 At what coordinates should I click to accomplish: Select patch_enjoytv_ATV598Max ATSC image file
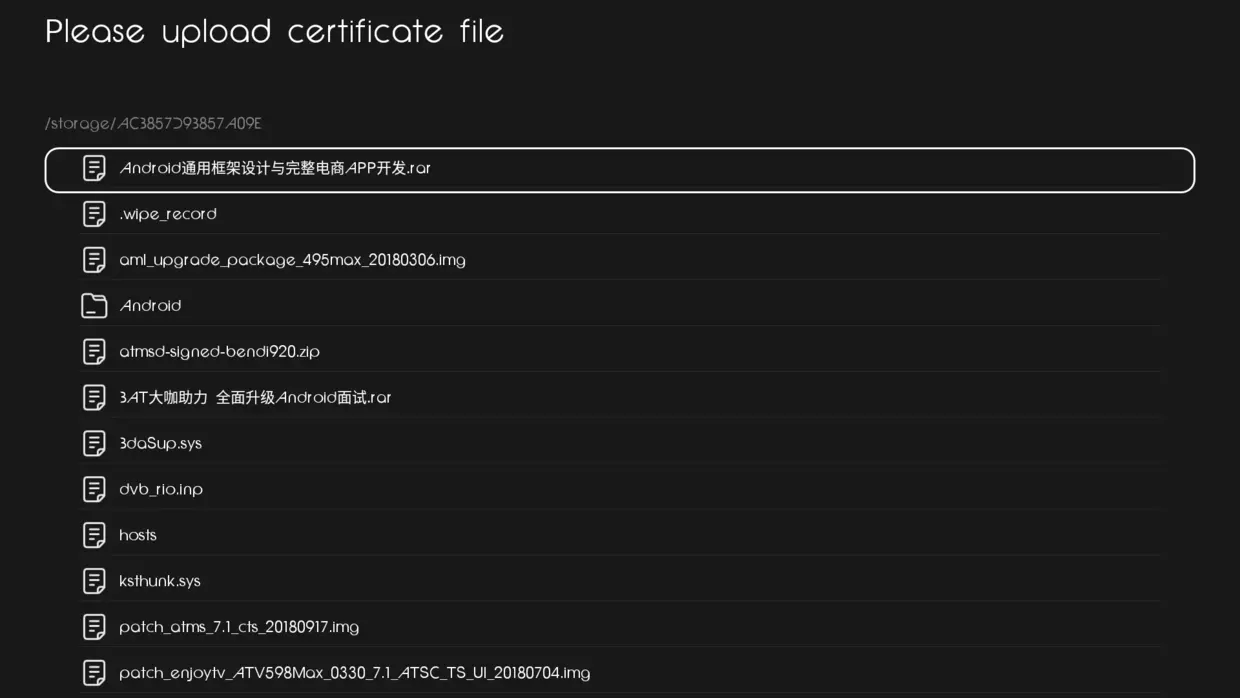tap(620, 673)
